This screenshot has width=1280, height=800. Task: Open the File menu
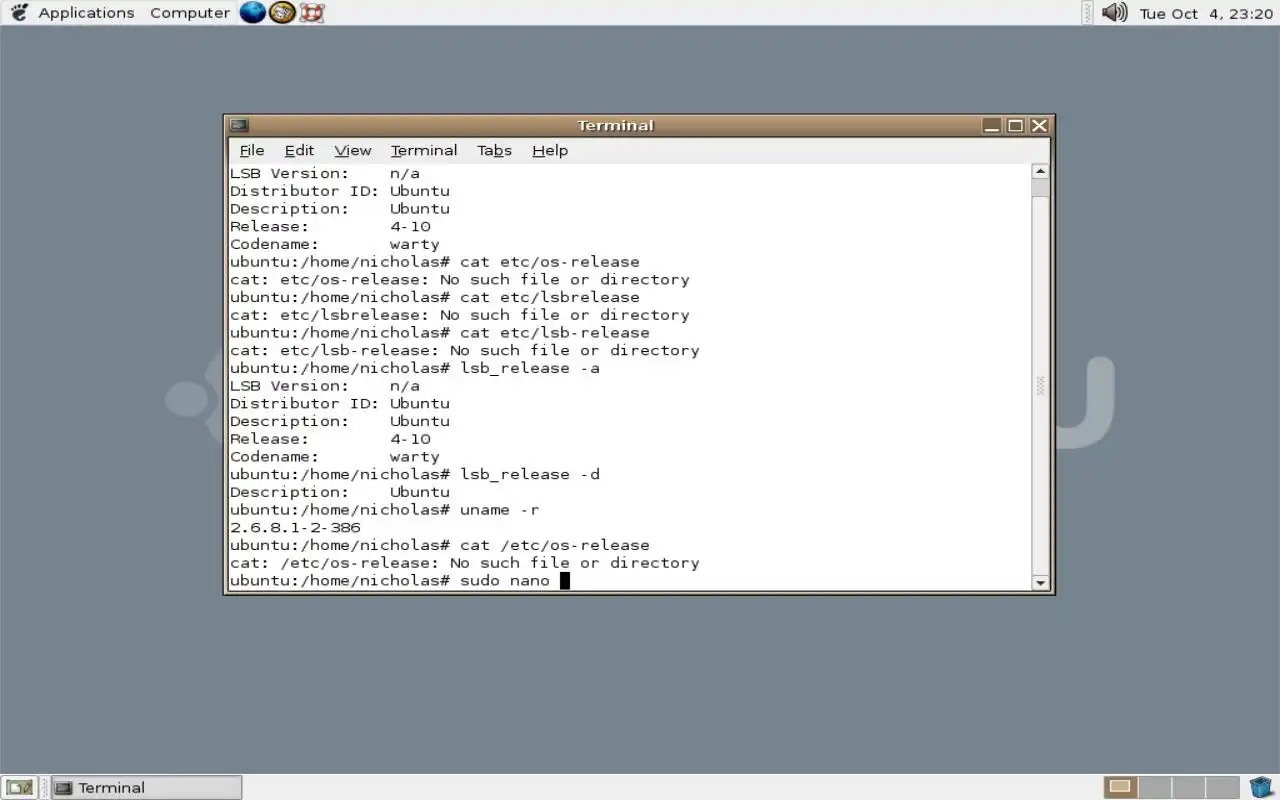coord(252,150)
